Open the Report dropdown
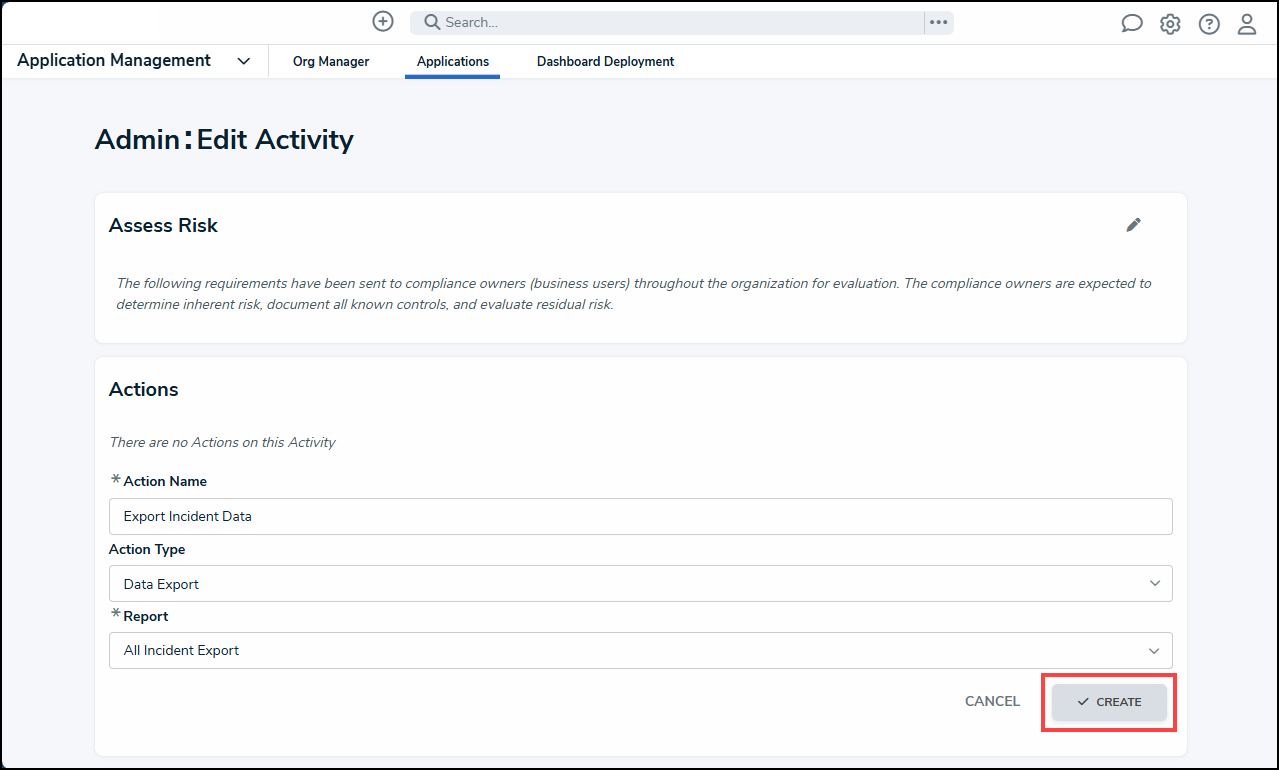The width and height of the screenshot is (1279, 770). point(640,650)
